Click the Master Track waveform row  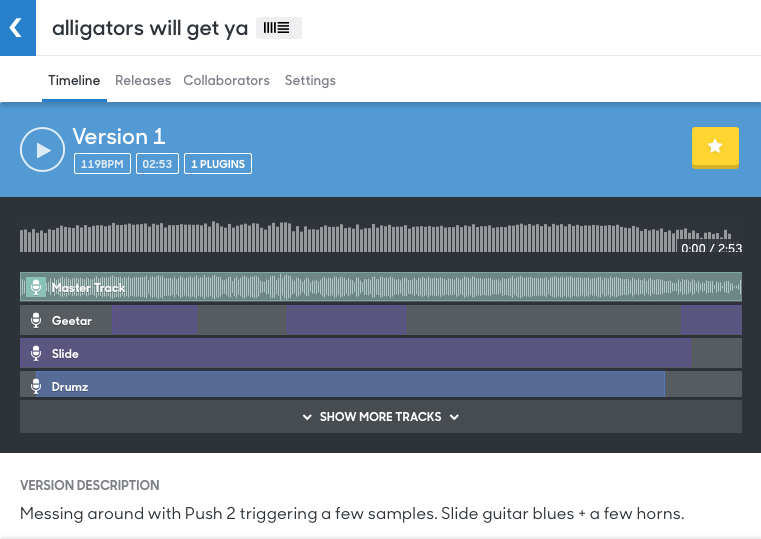(x=380, y=287)
